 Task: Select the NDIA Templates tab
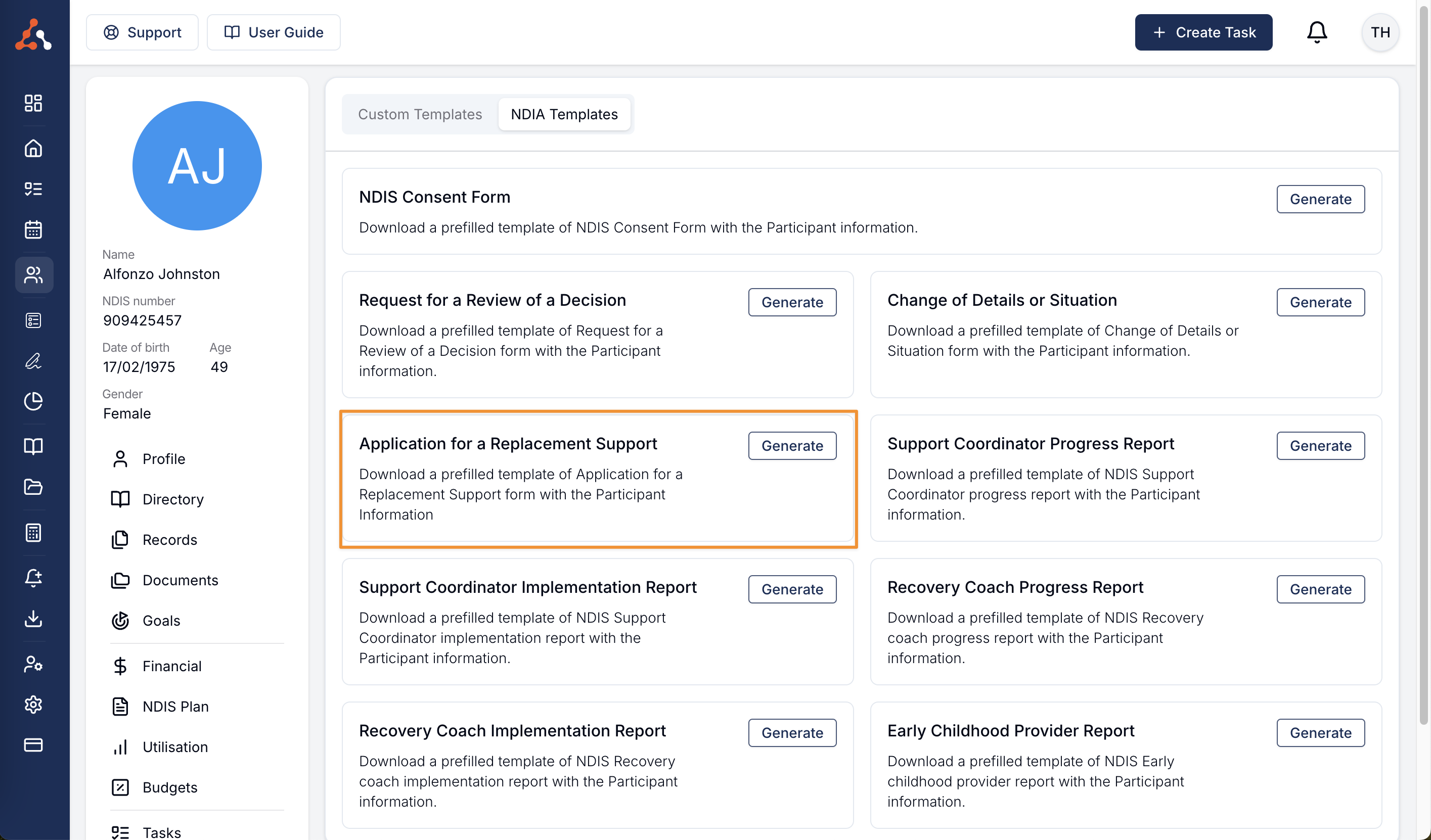(x=564, y=114)
